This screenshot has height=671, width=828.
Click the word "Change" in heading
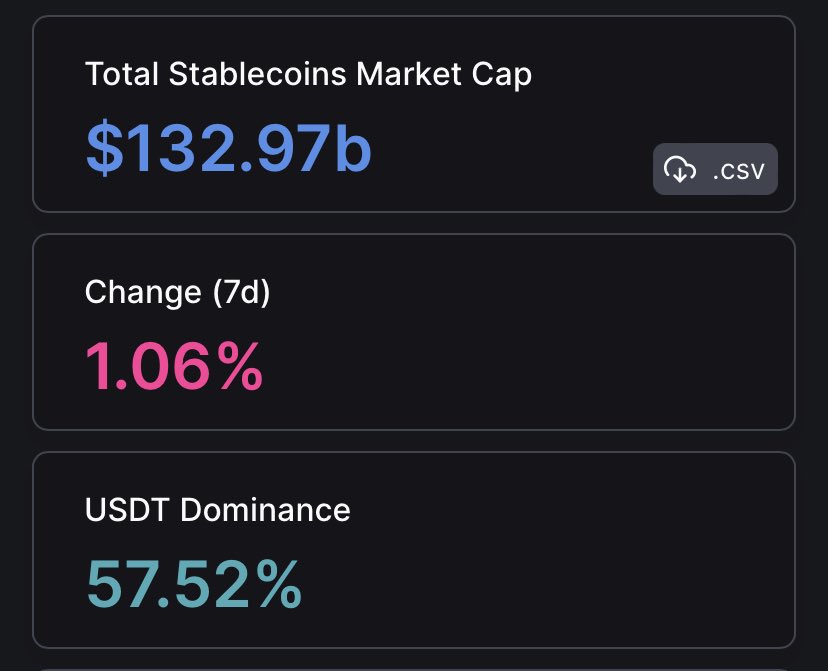tap(143, 292)
